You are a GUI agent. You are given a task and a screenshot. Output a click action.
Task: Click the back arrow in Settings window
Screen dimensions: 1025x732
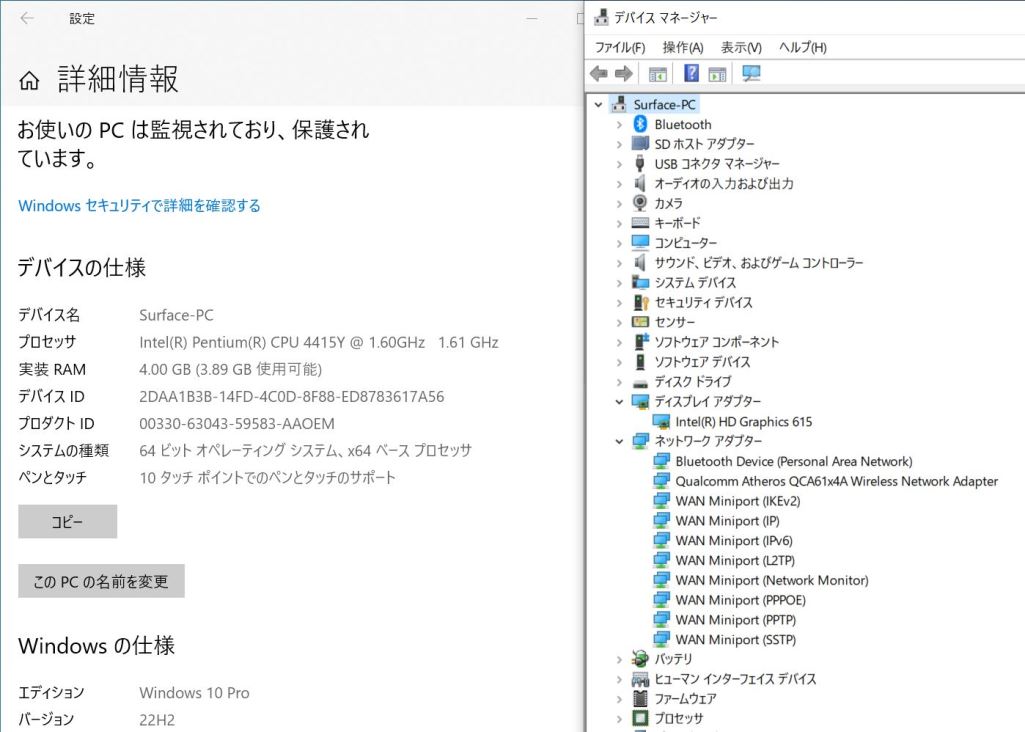[27, 18]
